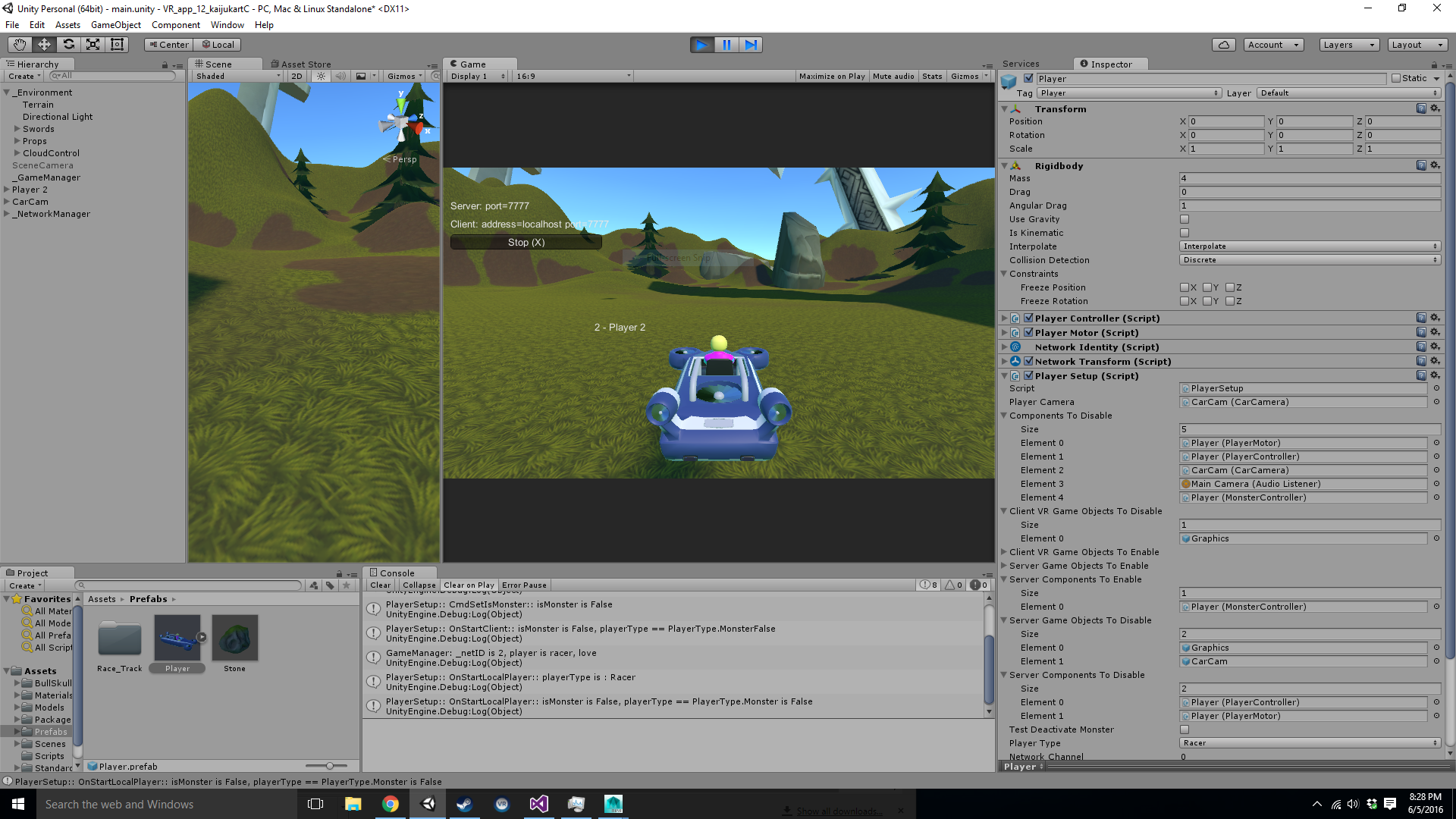Viewport: 1456px width, 819px height.
Task: Freeze the Rigidbody X position constraint
Action: coord(1185,287)
